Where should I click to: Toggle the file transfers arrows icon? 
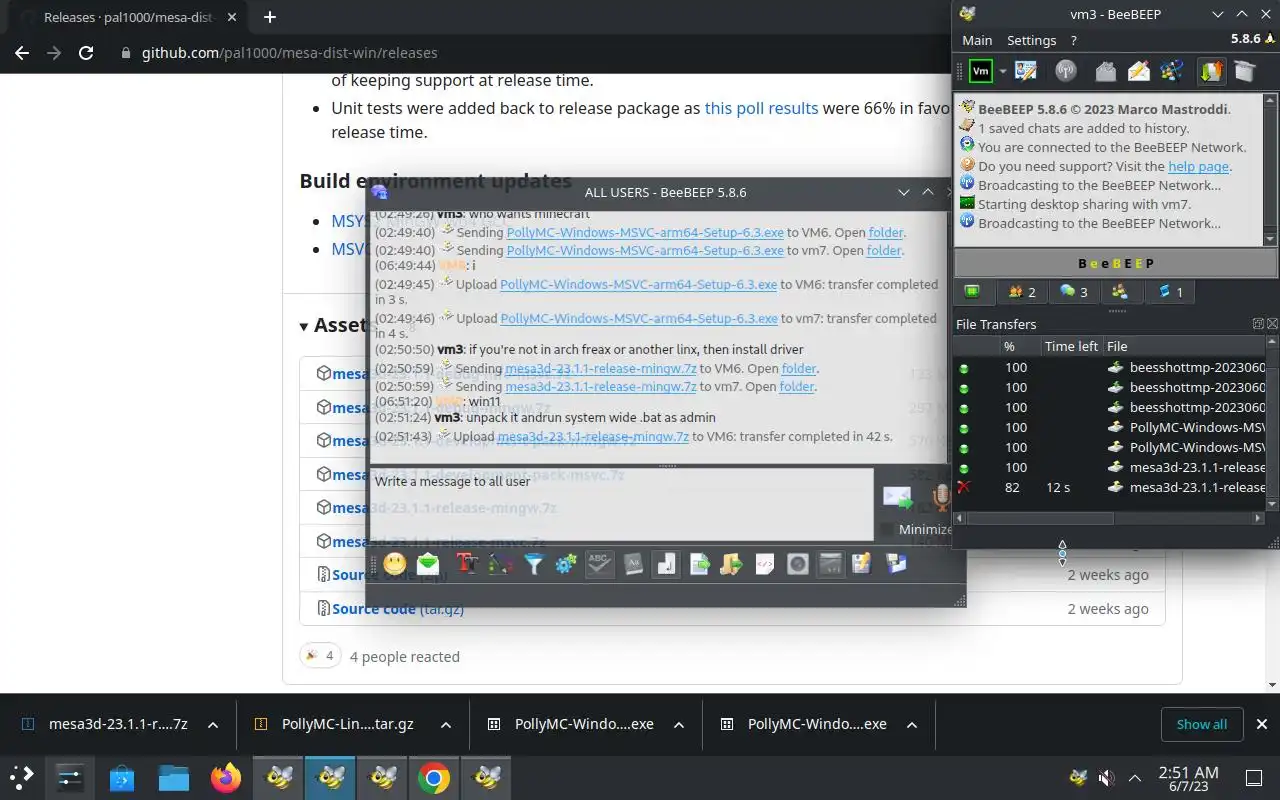pos(1211,71)
